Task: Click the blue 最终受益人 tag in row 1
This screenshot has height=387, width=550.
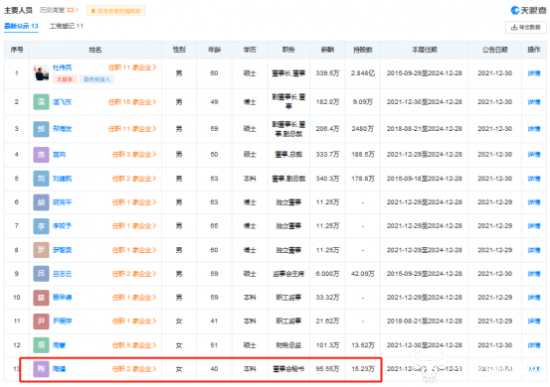Action: point(97,79)
